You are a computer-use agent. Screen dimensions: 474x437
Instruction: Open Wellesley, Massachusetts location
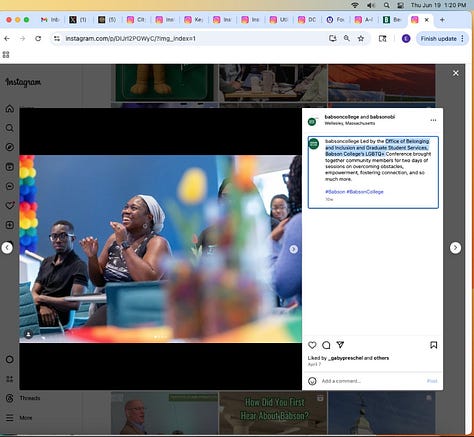350,123
